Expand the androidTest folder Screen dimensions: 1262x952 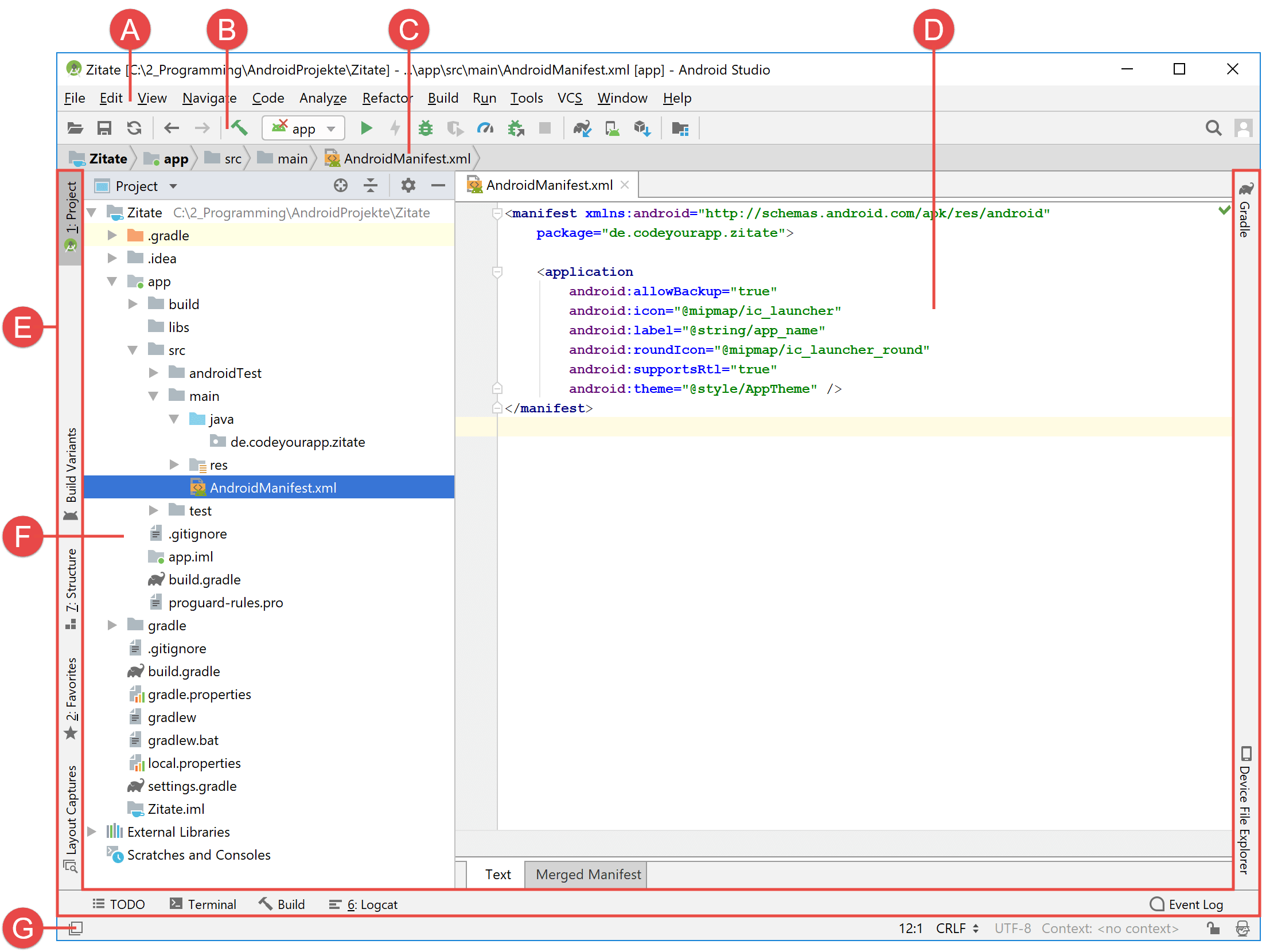coord(154,373)
